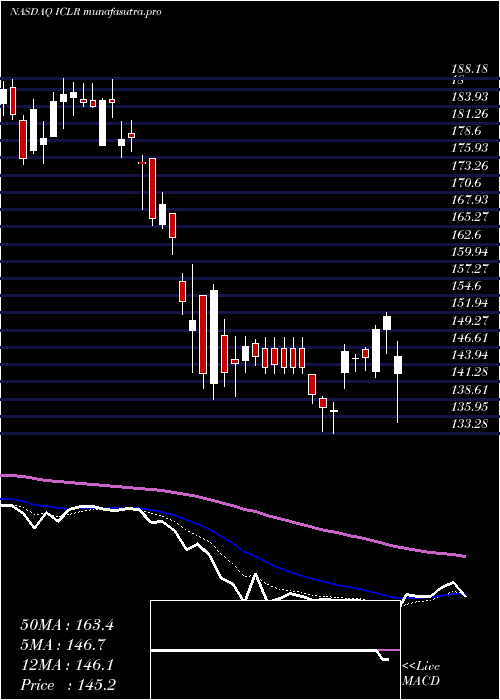Viewport: 500px width, 700px height.
Task: Click the 181.26 price level label
Action: point(470,113)
